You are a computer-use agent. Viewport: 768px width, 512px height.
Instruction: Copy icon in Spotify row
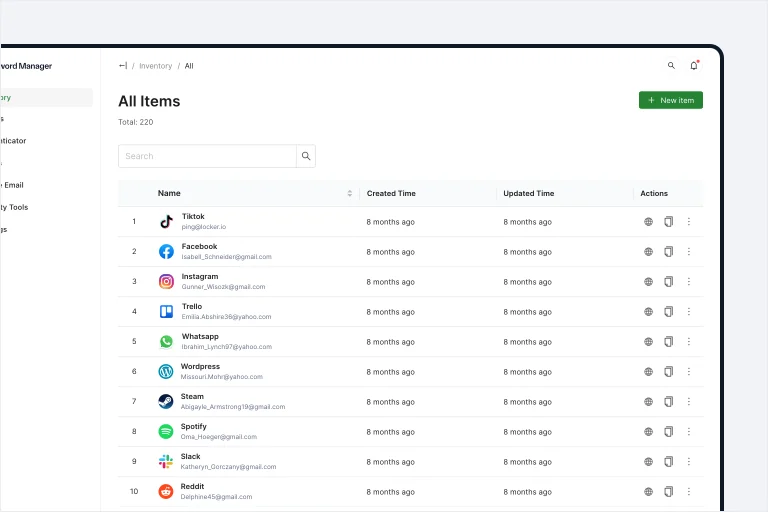pos(669,432)
